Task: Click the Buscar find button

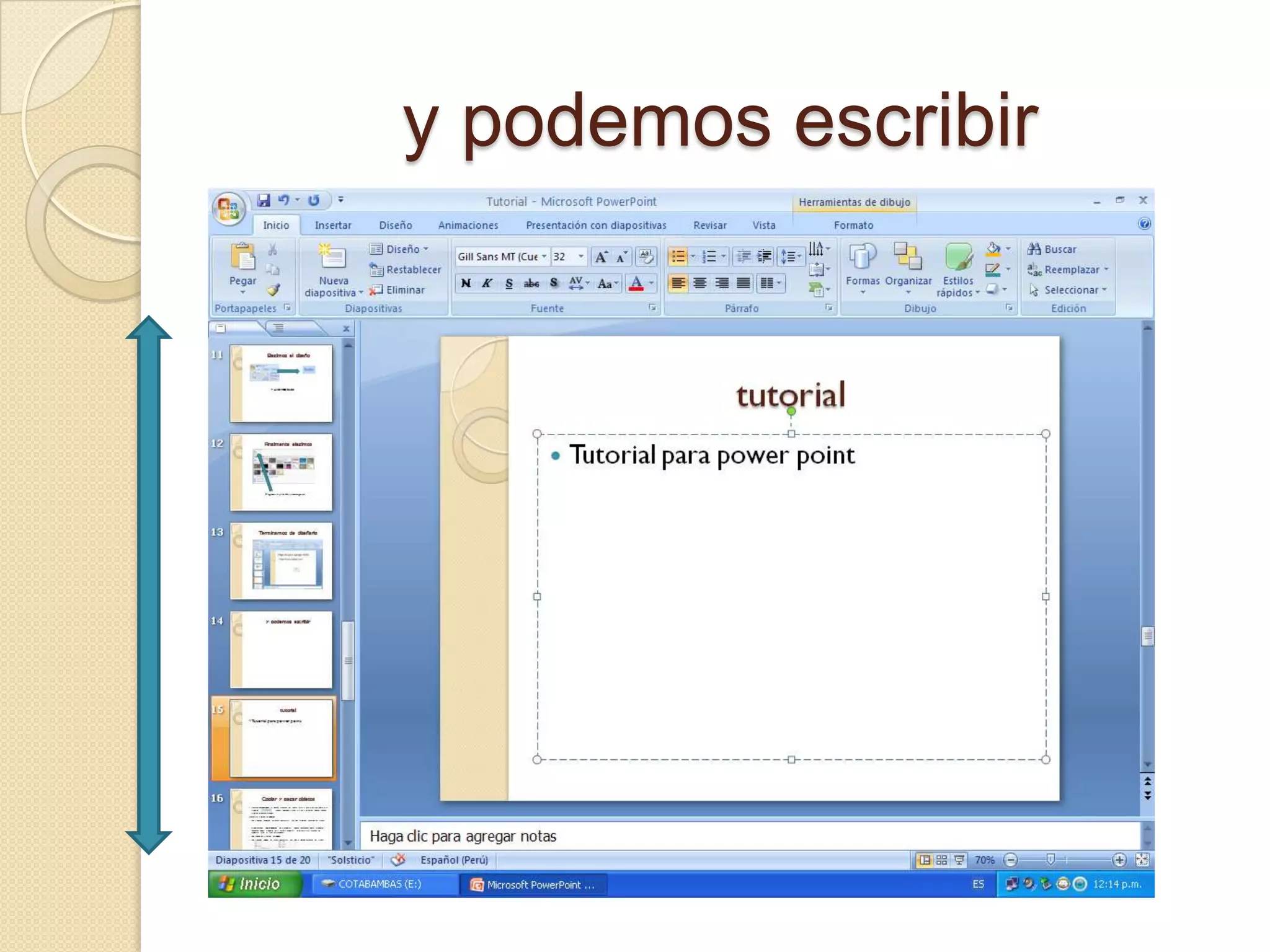Action: tap(1052, 249)
